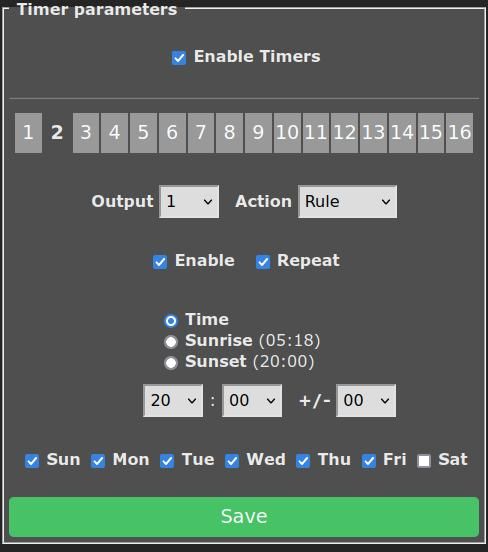Screen dimensions: 488x552
Task: Select the Sunrise radio option
Action: 171,341
